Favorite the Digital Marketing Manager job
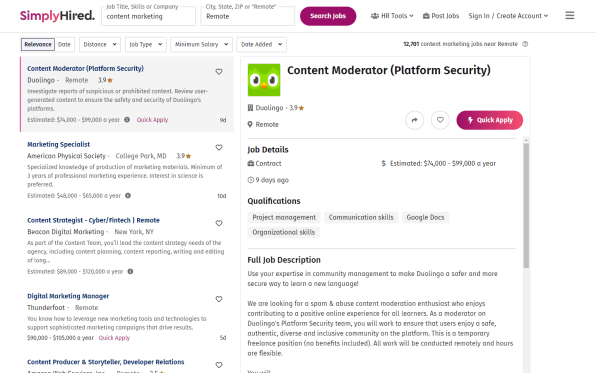 click(219, 299)
